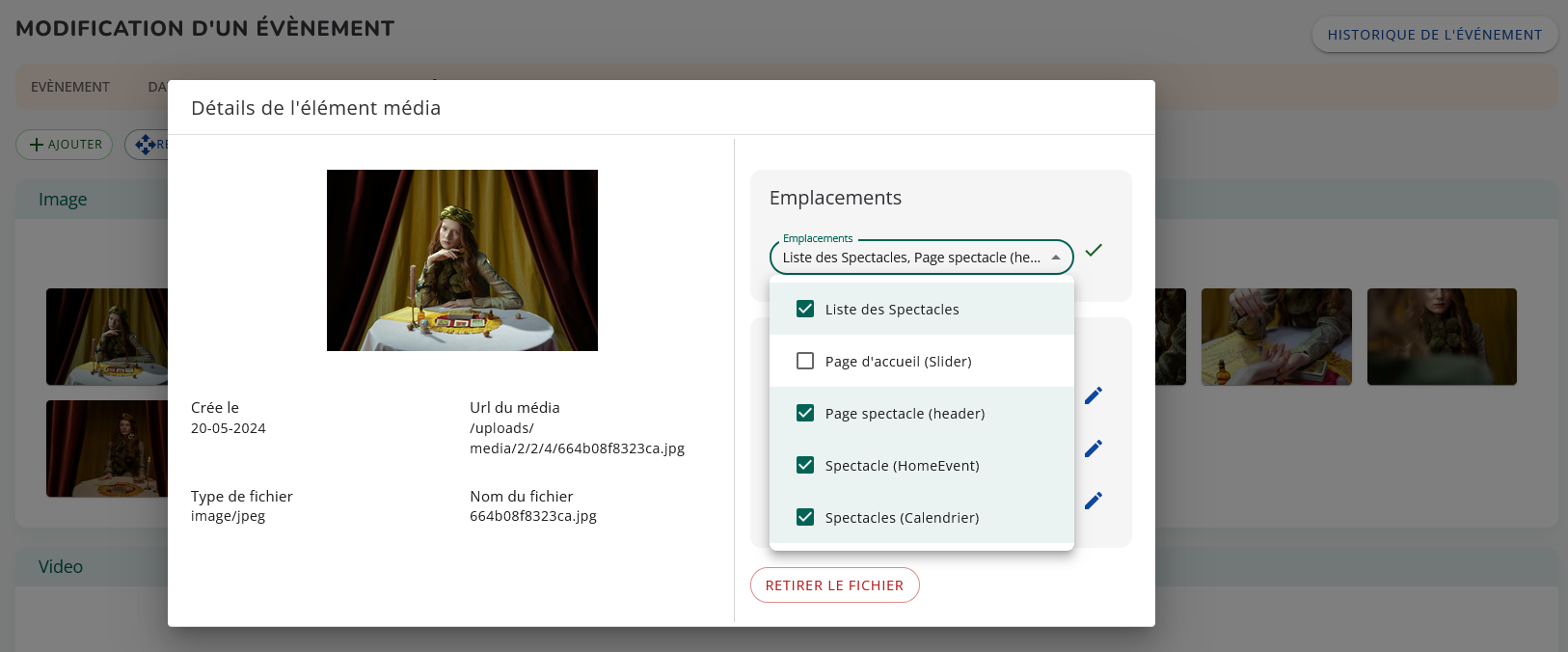
Task: Open the thumbnail showing hands on table
Action: tap(1276, 337)
